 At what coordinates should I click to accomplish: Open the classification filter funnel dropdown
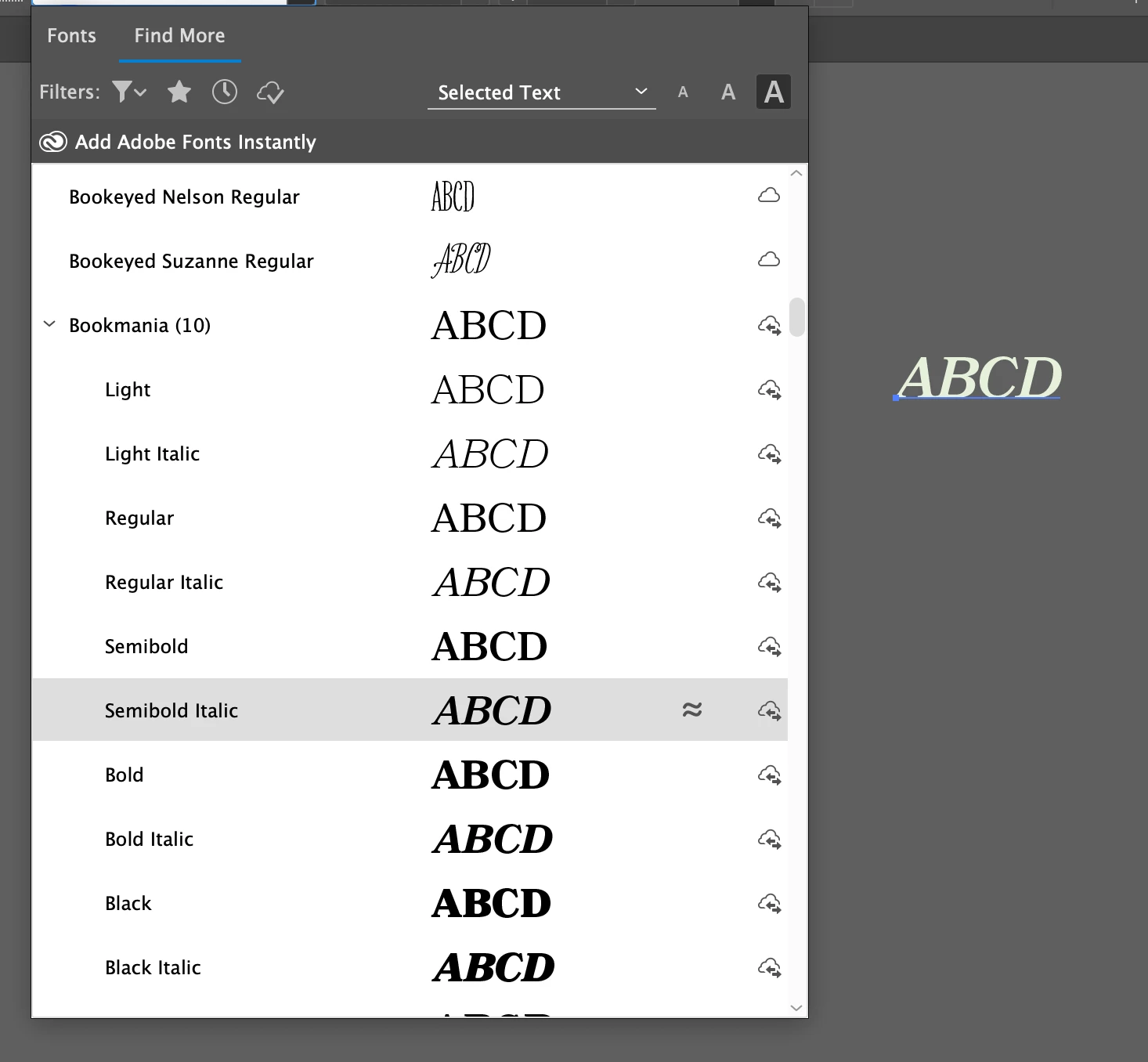[129, 92]
